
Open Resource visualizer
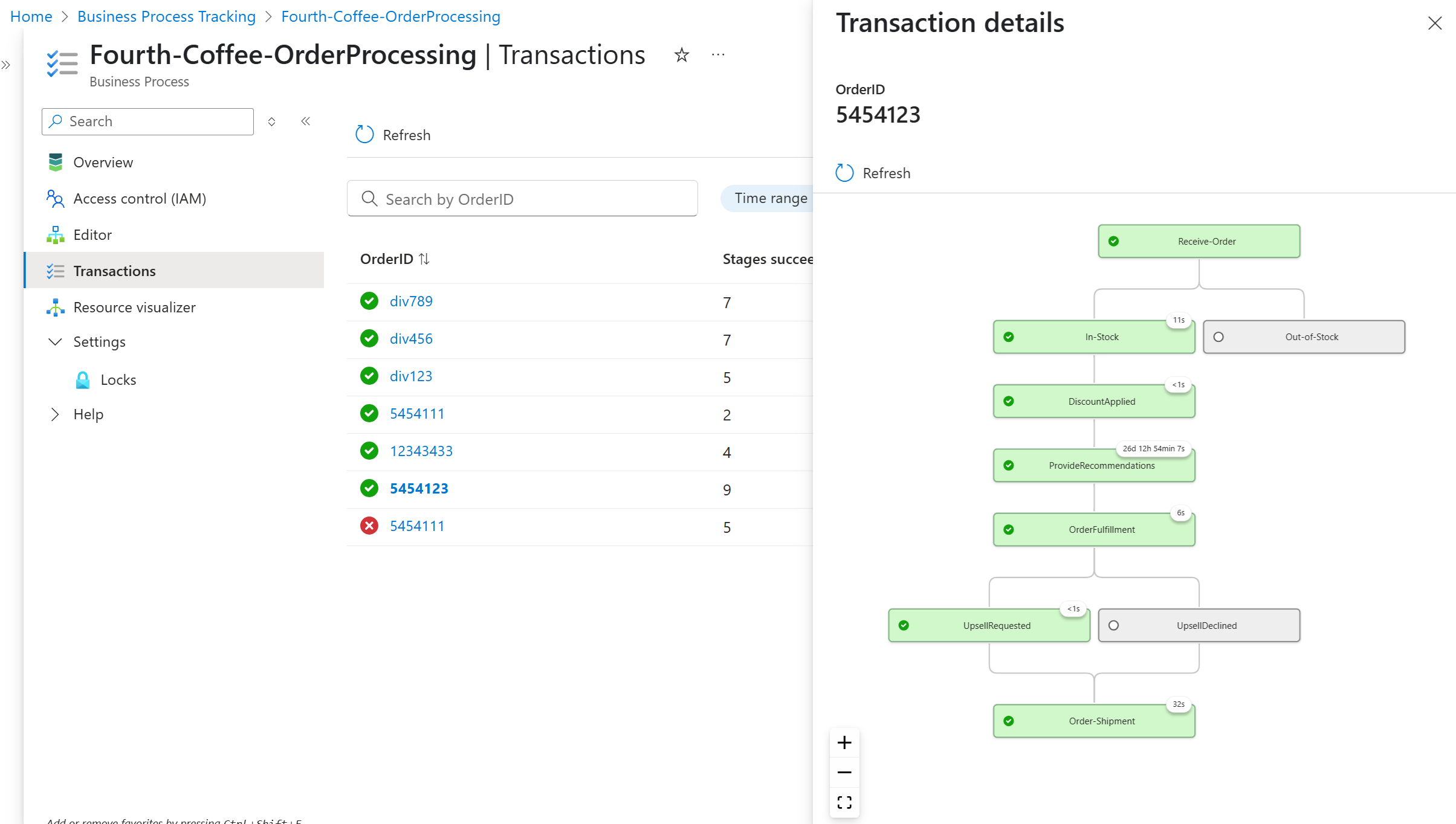coord(134,307)
